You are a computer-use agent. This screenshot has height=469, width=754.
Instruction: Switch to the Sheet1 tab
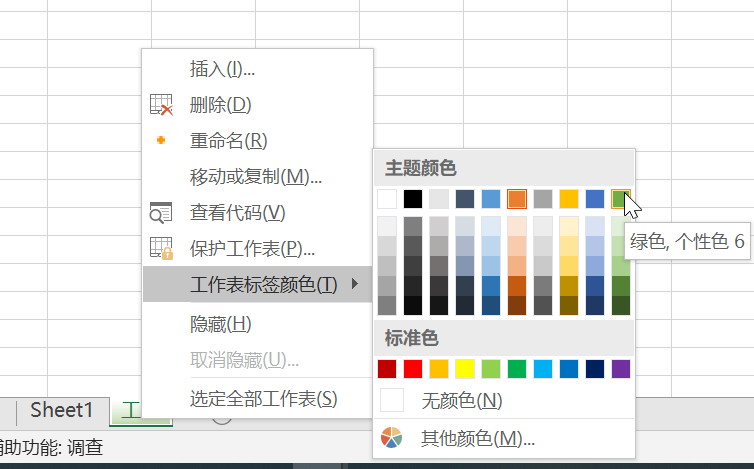click(x=62, y=410)
